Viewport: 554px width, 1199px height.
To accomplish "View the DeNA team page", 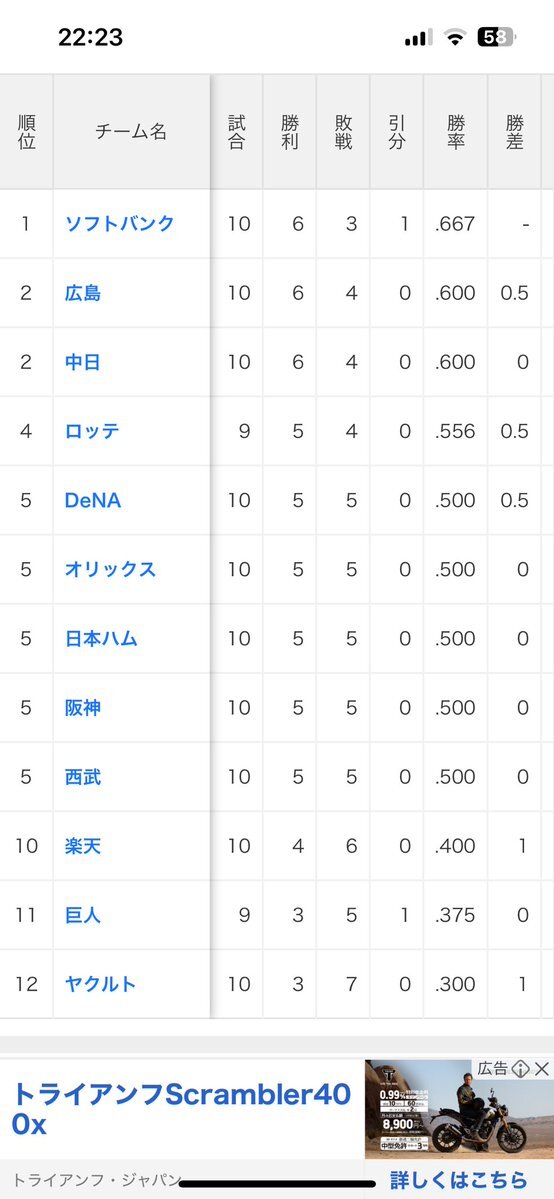I will click(93, 500).
